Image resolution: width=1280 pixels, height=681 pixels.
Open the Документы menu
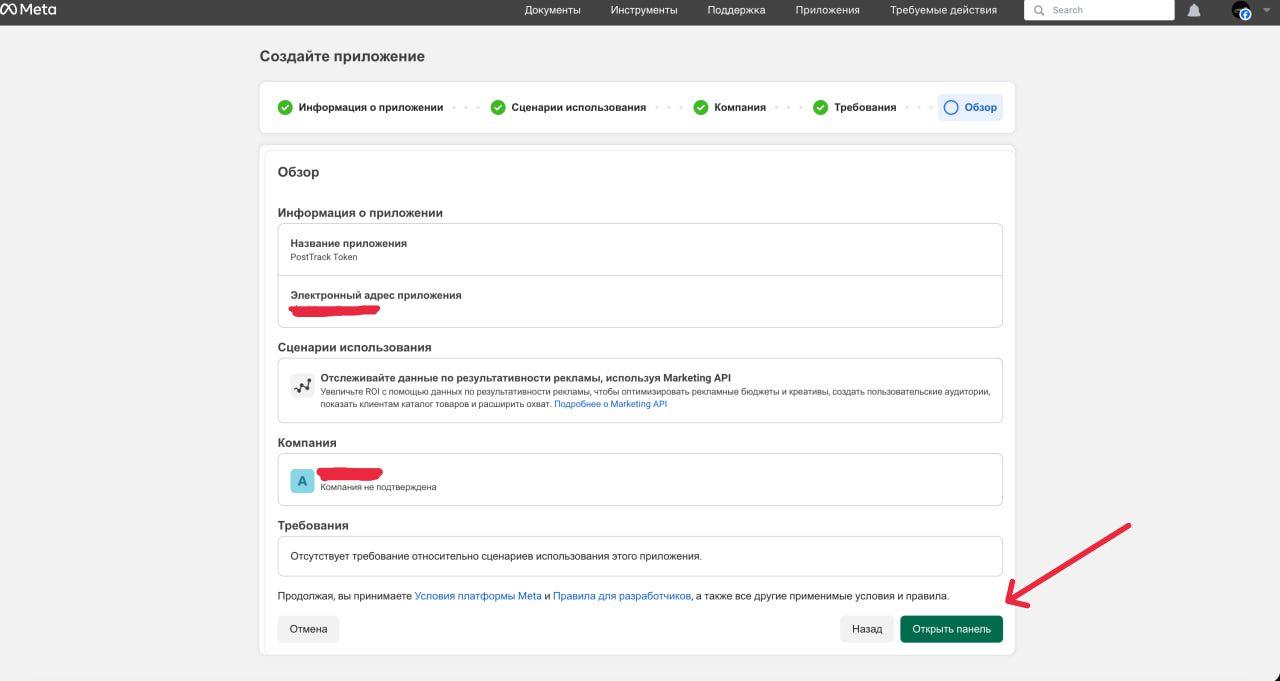coord(551,9)
